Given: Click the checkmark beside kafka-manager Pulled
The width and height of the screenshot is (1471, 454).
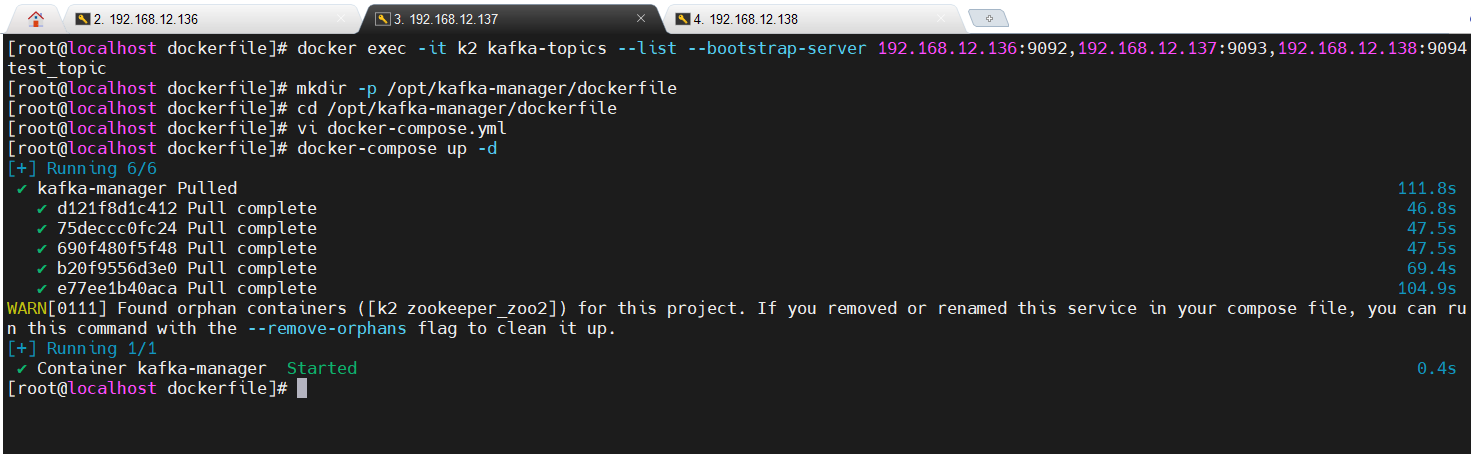Looking at the screenshot, I should point(22,188).
